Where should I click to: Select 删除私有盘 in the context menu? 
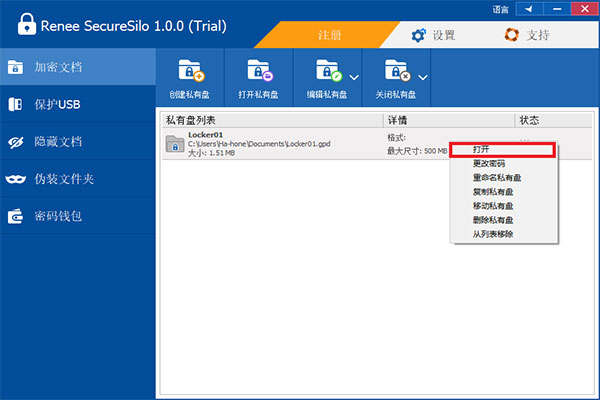(494, 220)
